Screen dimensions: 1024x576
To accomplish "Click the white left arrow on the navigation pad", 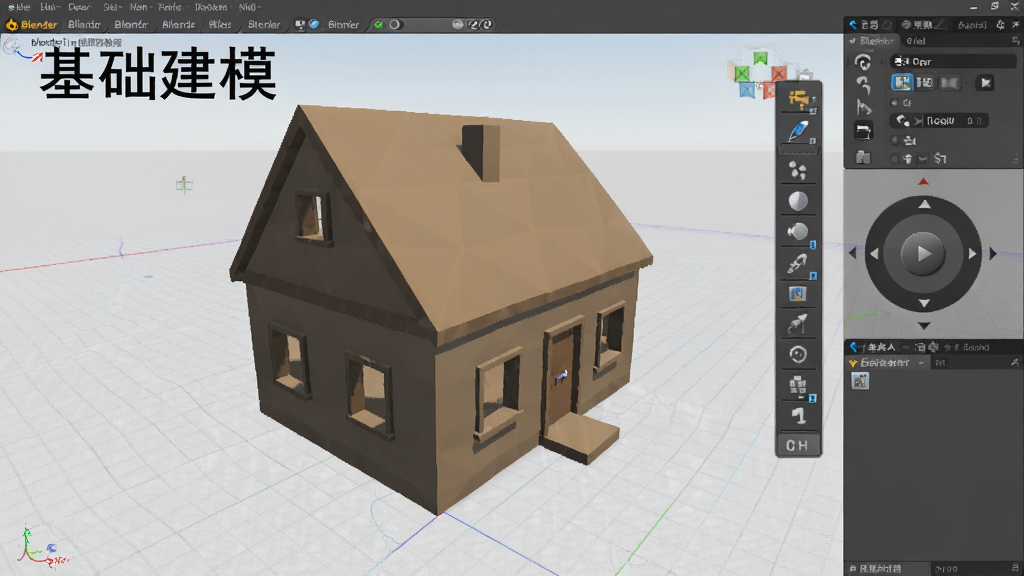I will [874, 253].
